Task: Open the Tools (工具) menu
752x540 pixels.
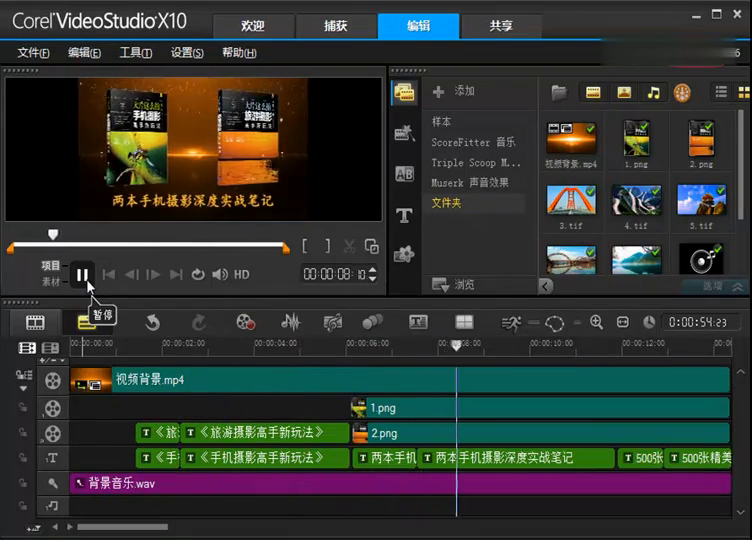Action: point(136,53)
